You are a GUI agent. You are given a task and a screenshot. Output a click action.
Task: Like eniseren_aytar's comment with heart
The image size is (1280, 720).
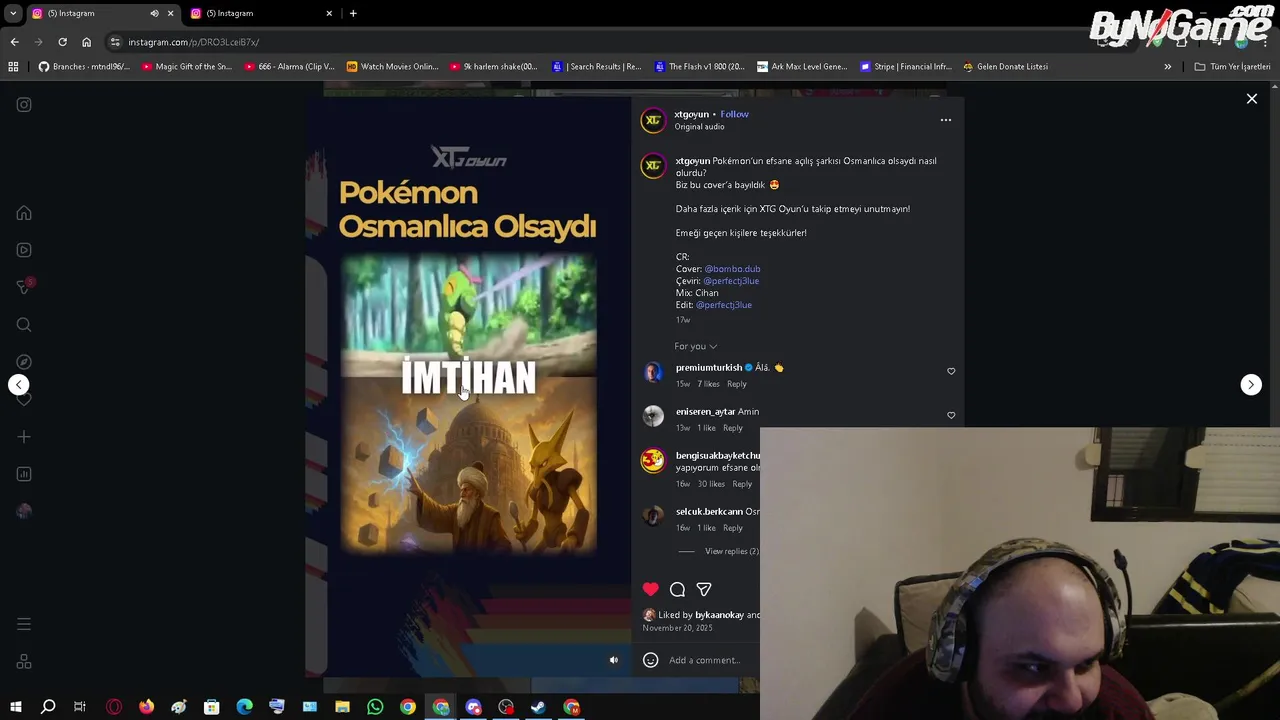[951, 415]
